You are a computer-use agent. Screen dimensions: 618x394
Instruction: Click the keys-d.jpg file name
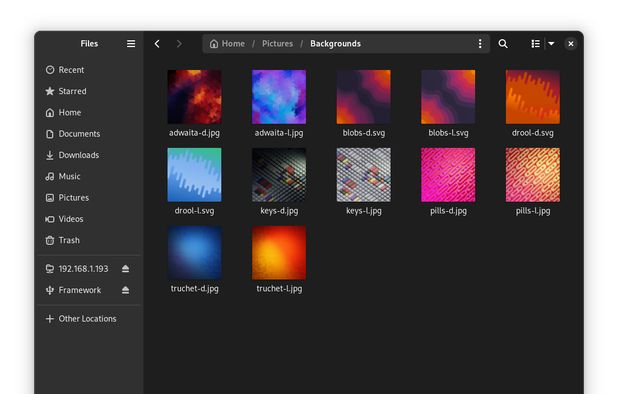click(279, 211)
